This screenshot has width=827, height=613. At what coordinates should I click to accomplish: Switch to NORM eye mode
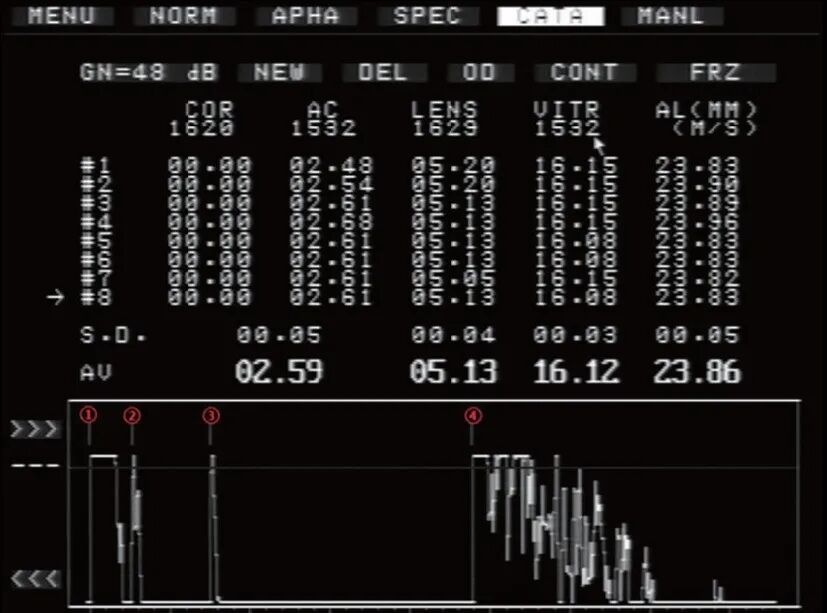click(183, 16)
